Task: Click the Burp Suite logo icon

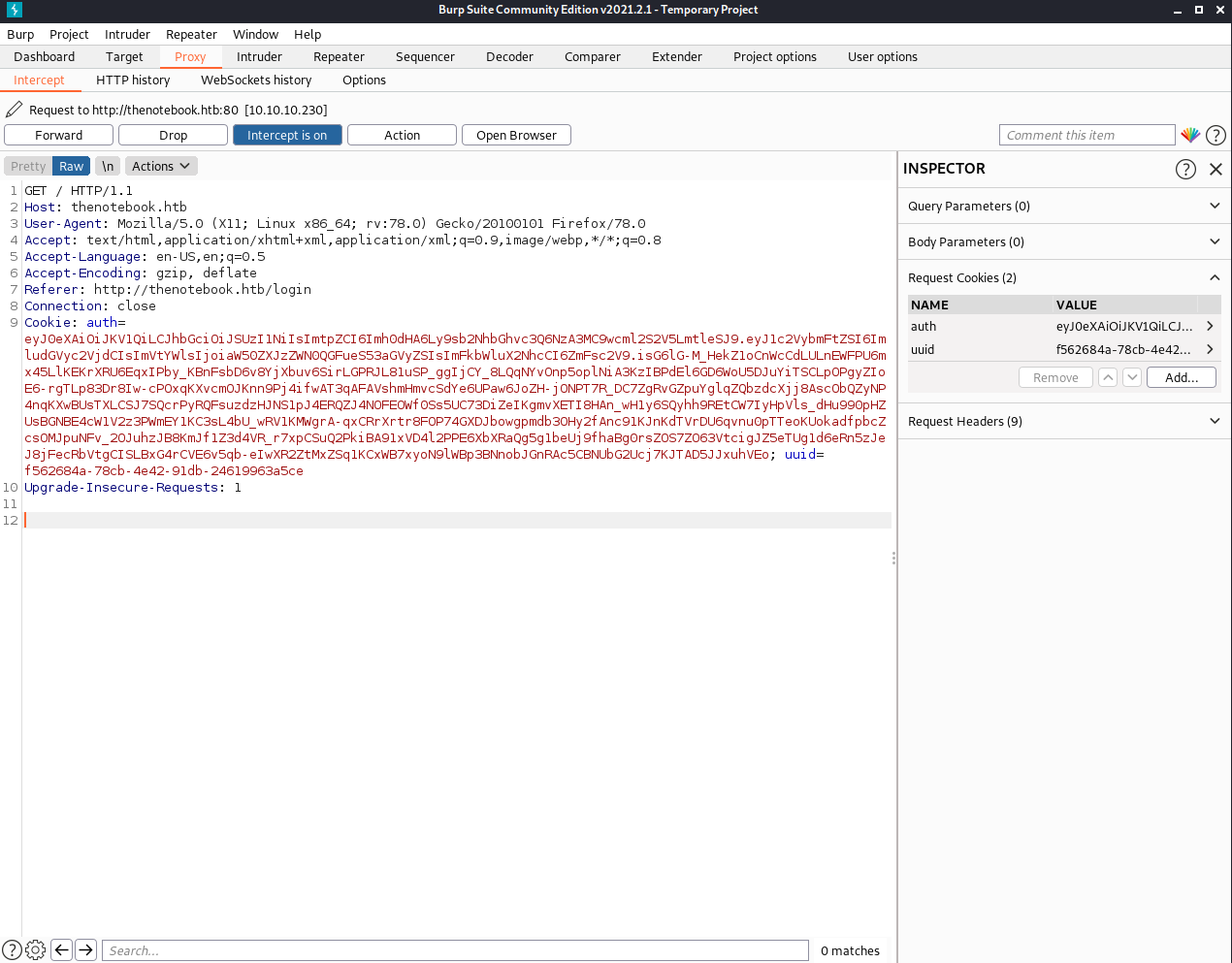Action: [15, 10]
